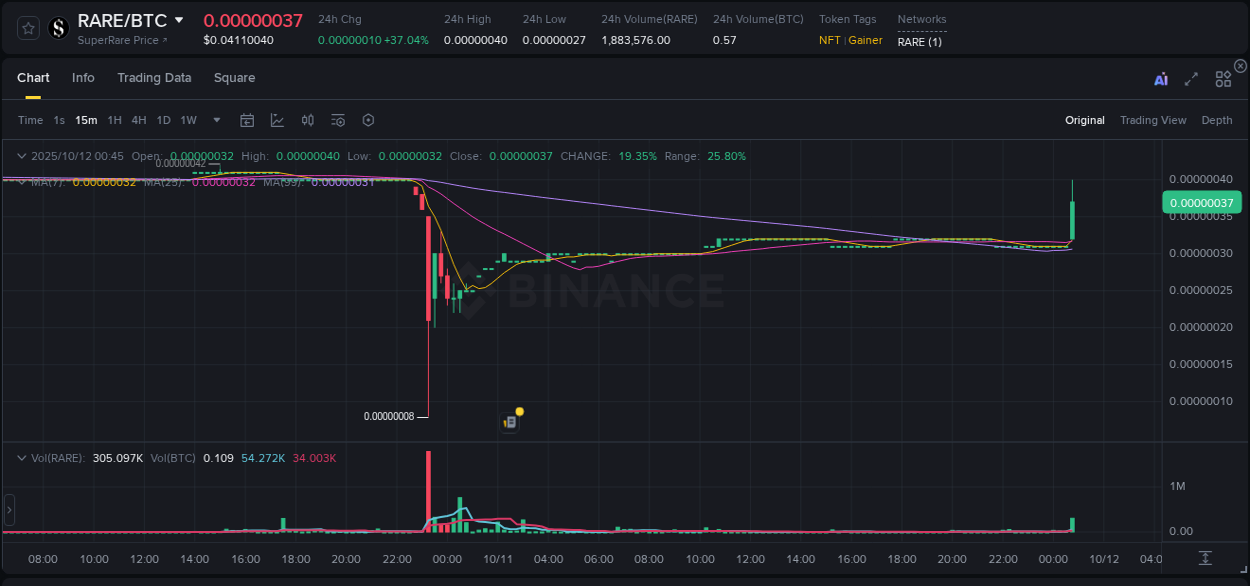Open chart settings hexagon icon
Image resolution: width=1250 pixels, height=586 pixels.
pyautogui.click(x=368, y=120)
